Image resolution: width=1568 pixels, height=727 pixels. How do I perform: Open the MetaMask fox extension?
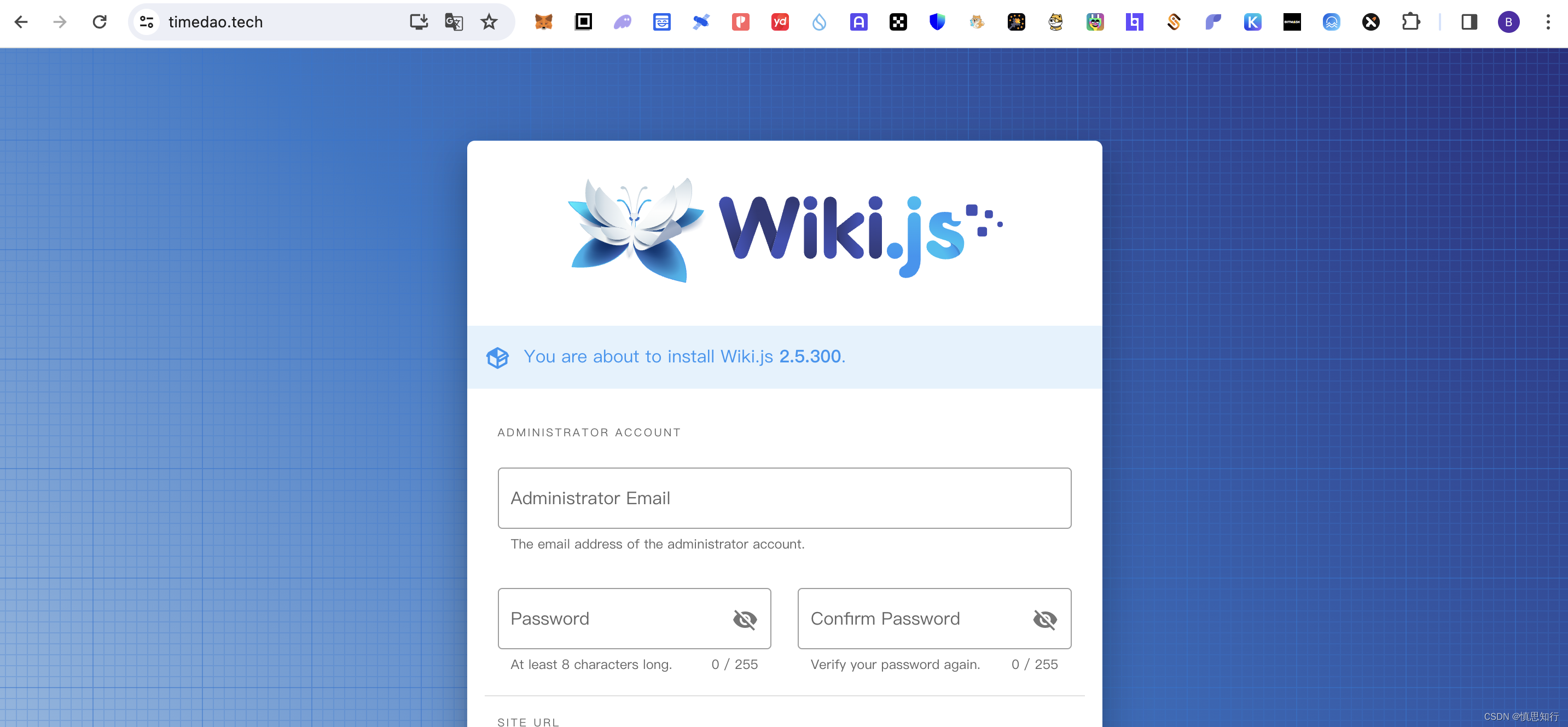(x=543, y=22)
